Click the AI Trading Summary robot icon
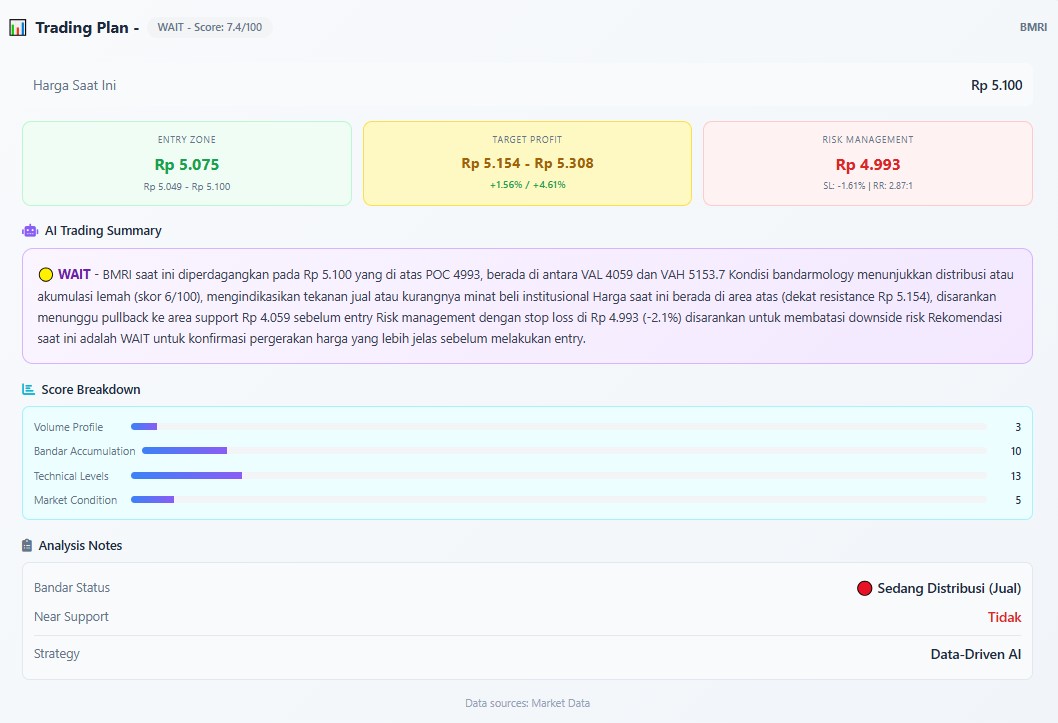The width and height of the screenshot is (1058, 723). (30, 231)
